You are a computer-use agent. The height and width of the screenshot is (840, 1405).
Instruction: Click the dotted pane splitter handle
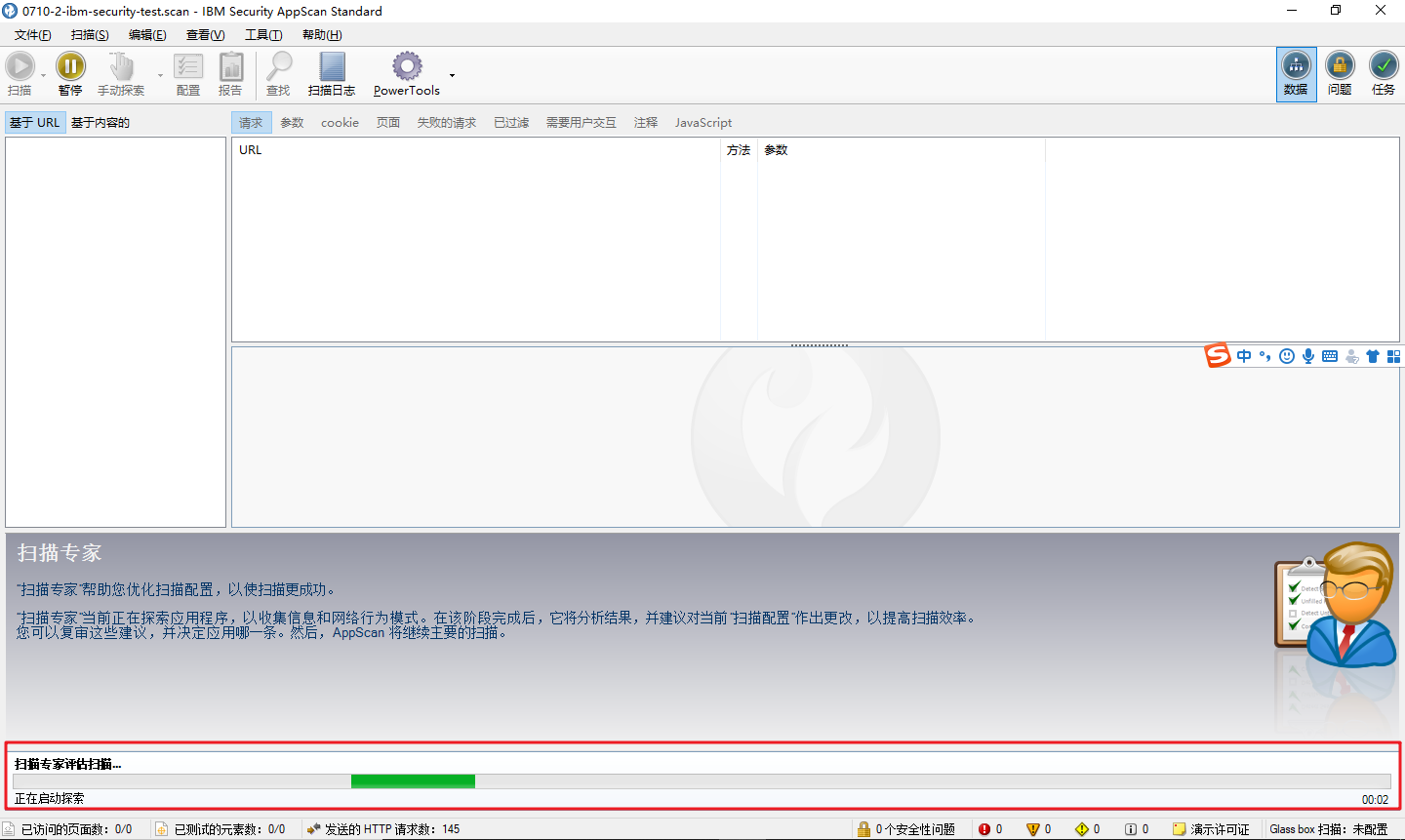pyautogui.click(x=819, y=345)
